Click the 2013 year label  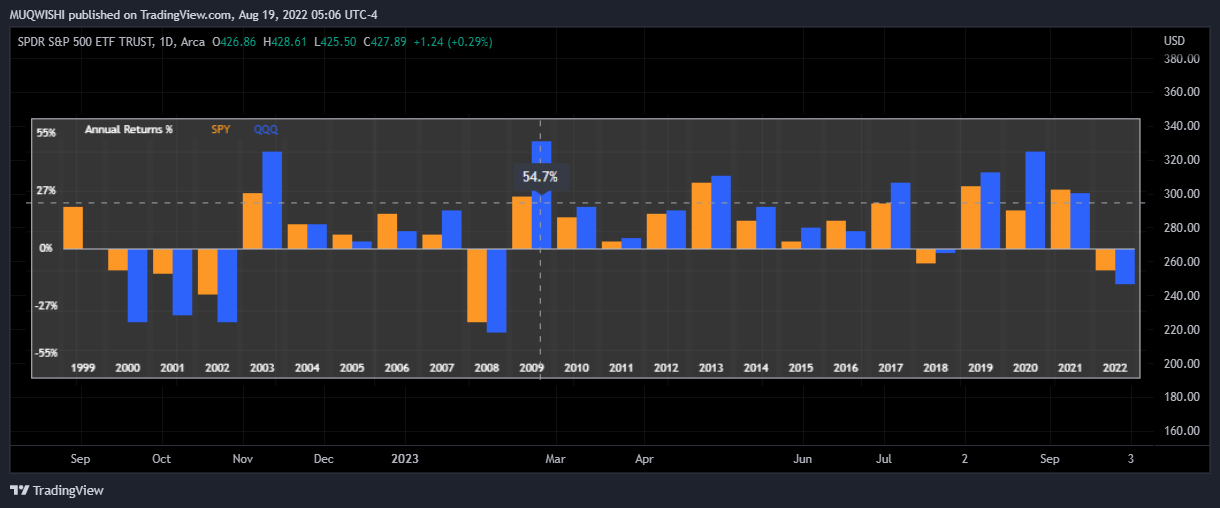click(x=711, y=368)
